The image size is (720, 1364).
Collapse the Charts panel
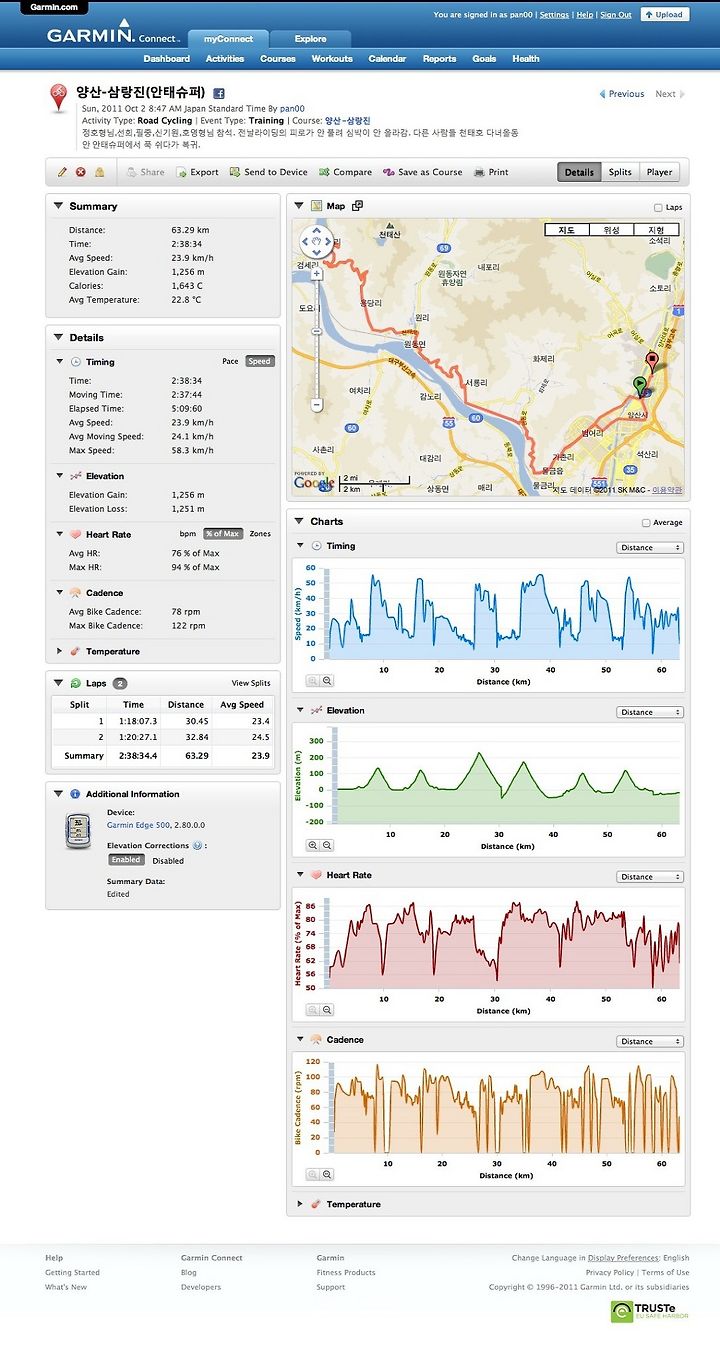click(x=300, y=522)
